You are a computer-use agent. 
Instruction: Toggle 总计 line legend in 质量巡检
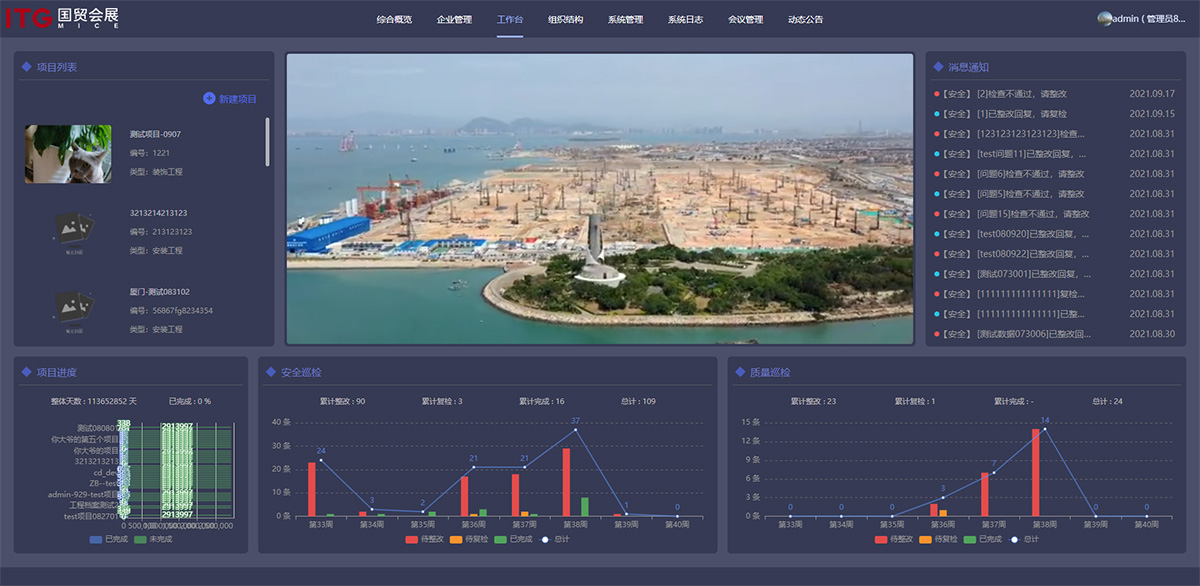1023,539
